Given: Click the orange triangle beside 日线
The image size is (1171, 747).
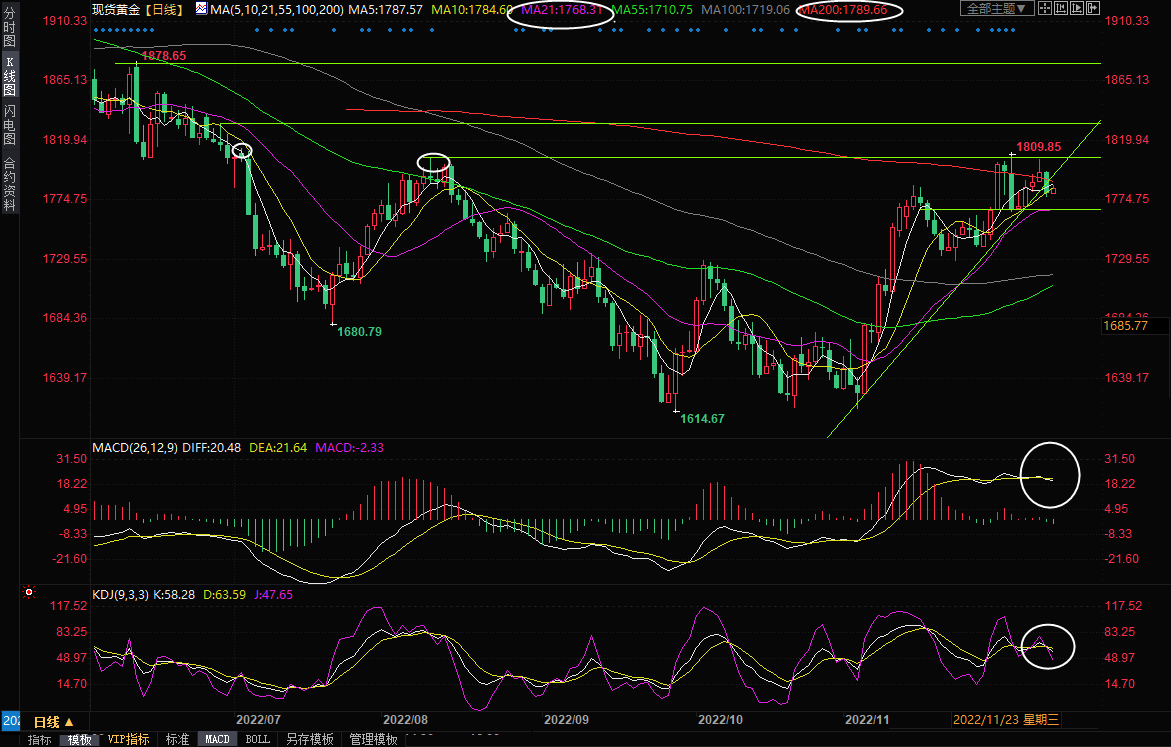Looking at the screenshot, I should click(69, 721).
